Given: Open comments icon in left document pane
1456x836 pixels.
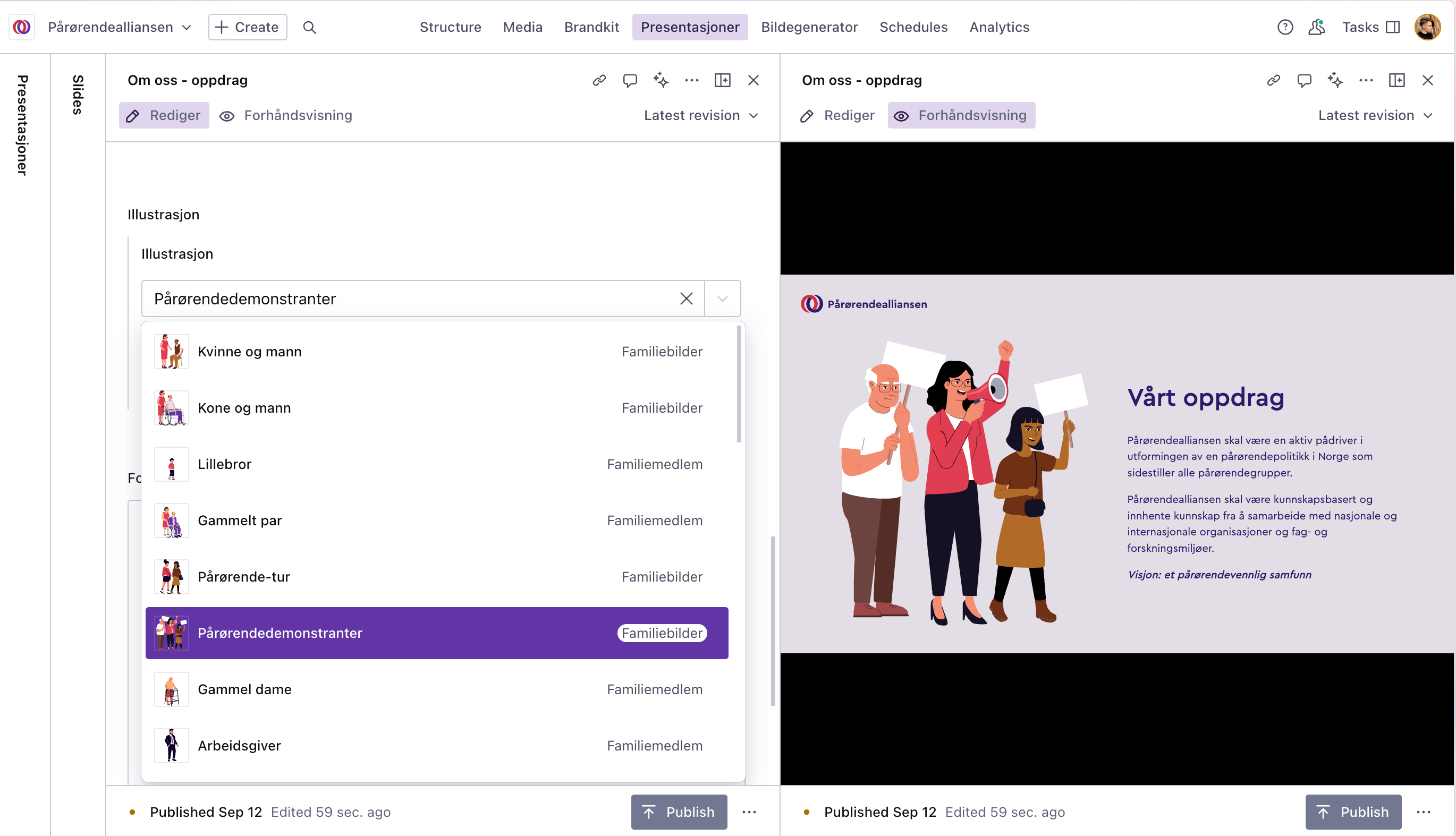Looking at the screenshot, I should pyautogui.click(x=630, y=80).
